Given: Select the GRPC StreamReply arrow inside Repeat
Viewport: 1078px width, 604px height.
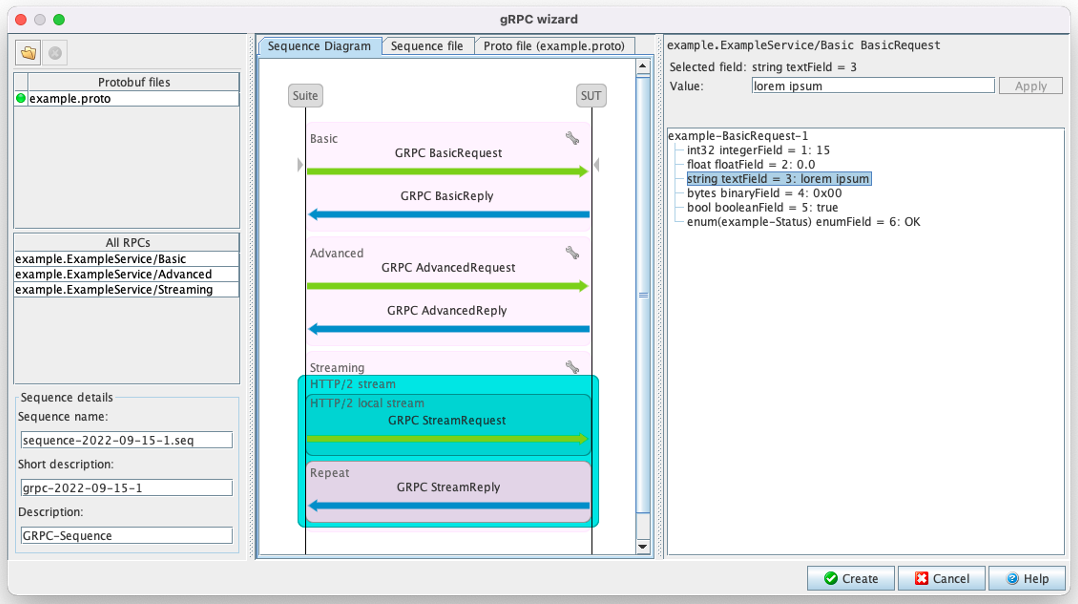Looking at the screenshot, I should (447, 505).
